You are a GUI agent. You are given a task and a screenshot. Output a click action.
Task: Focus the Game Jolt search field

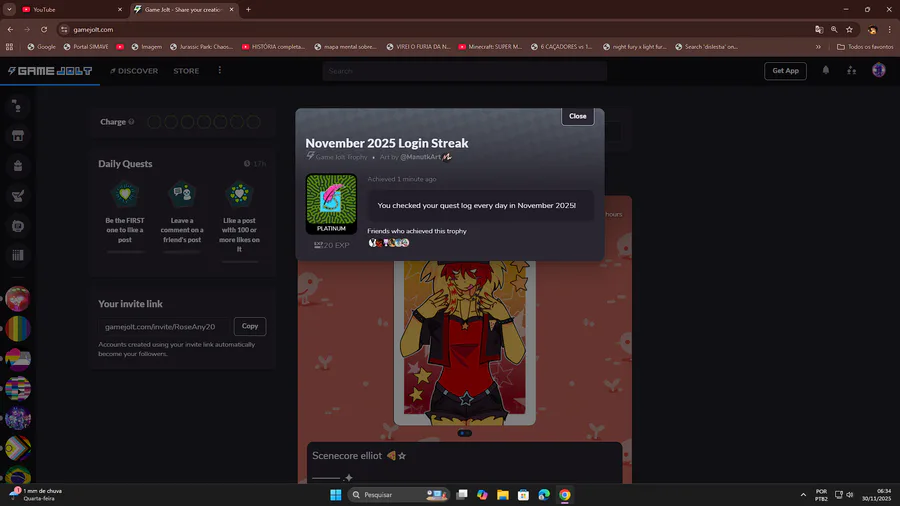click(x=464, y=71)
